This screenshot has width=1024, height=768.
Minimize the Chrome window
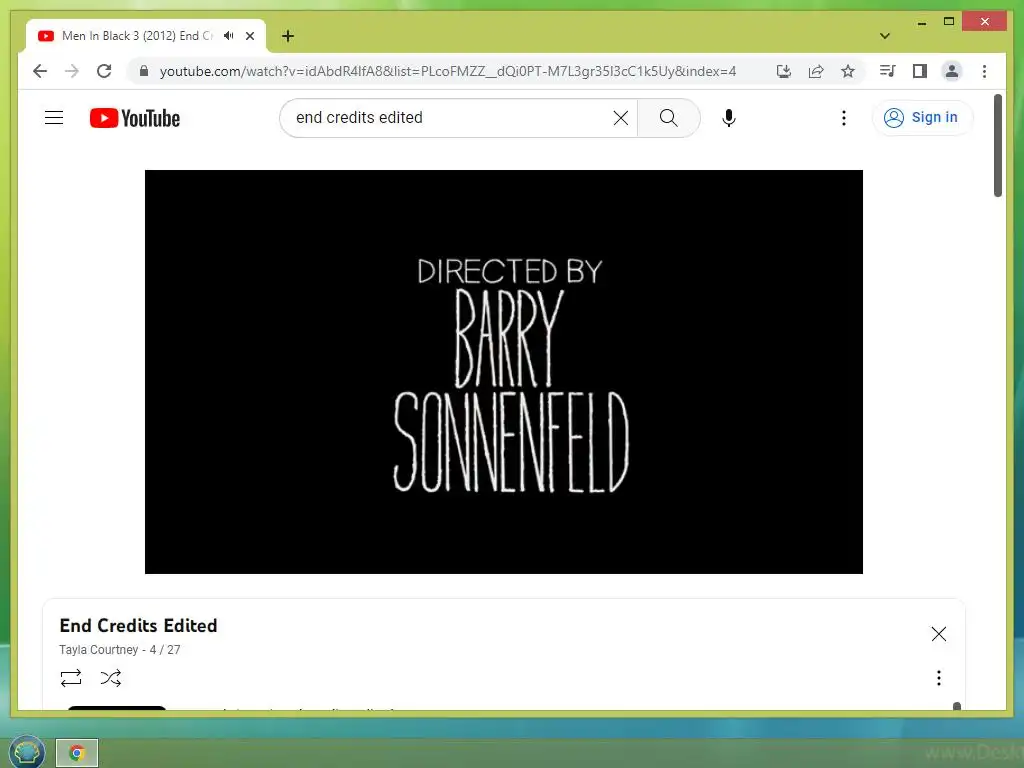[x=921, y=22]
